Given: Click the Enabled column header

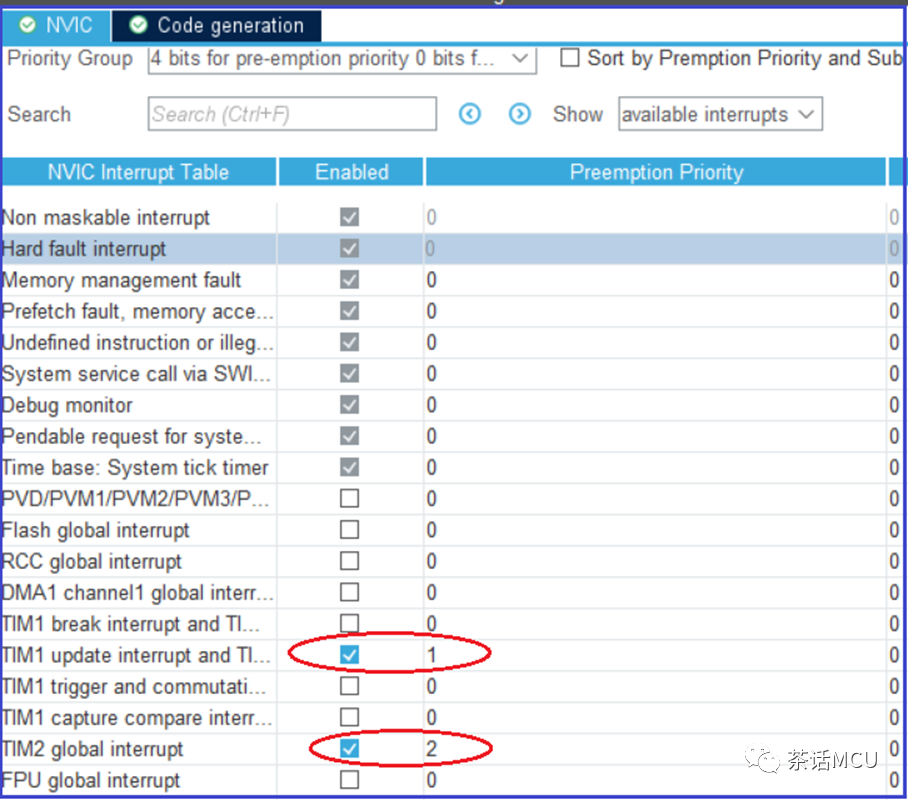Looking at the screenshot, I should (x=351, y=172).
